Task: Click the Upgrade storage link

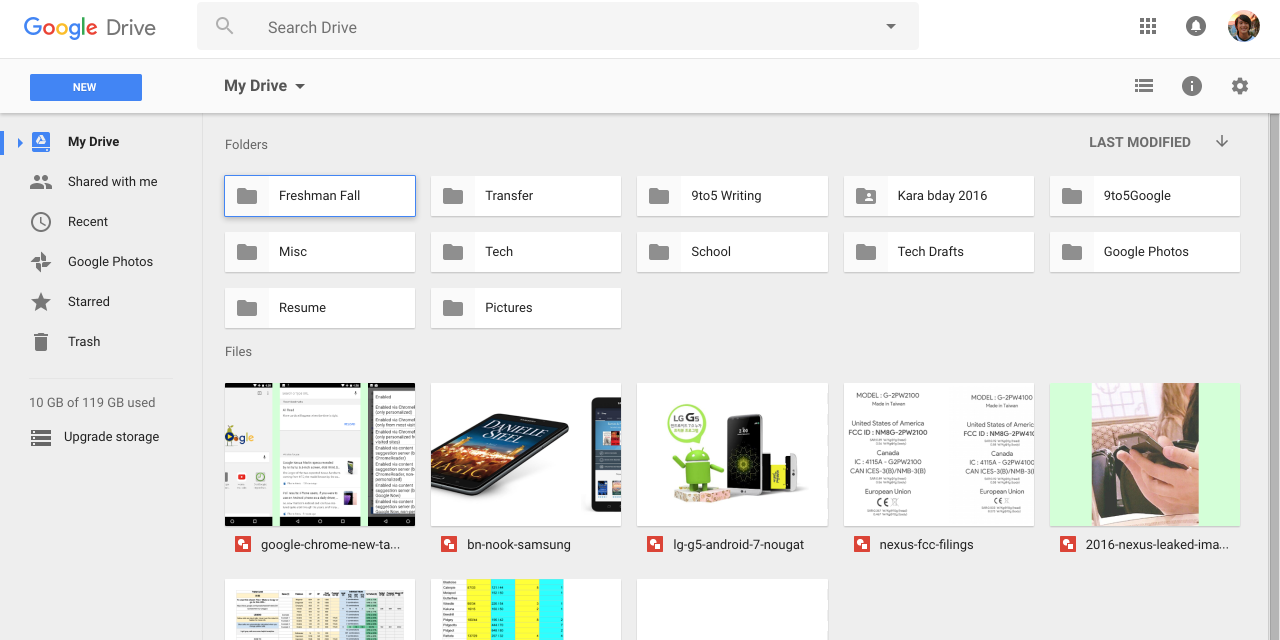Action: (x=111, y=437)
